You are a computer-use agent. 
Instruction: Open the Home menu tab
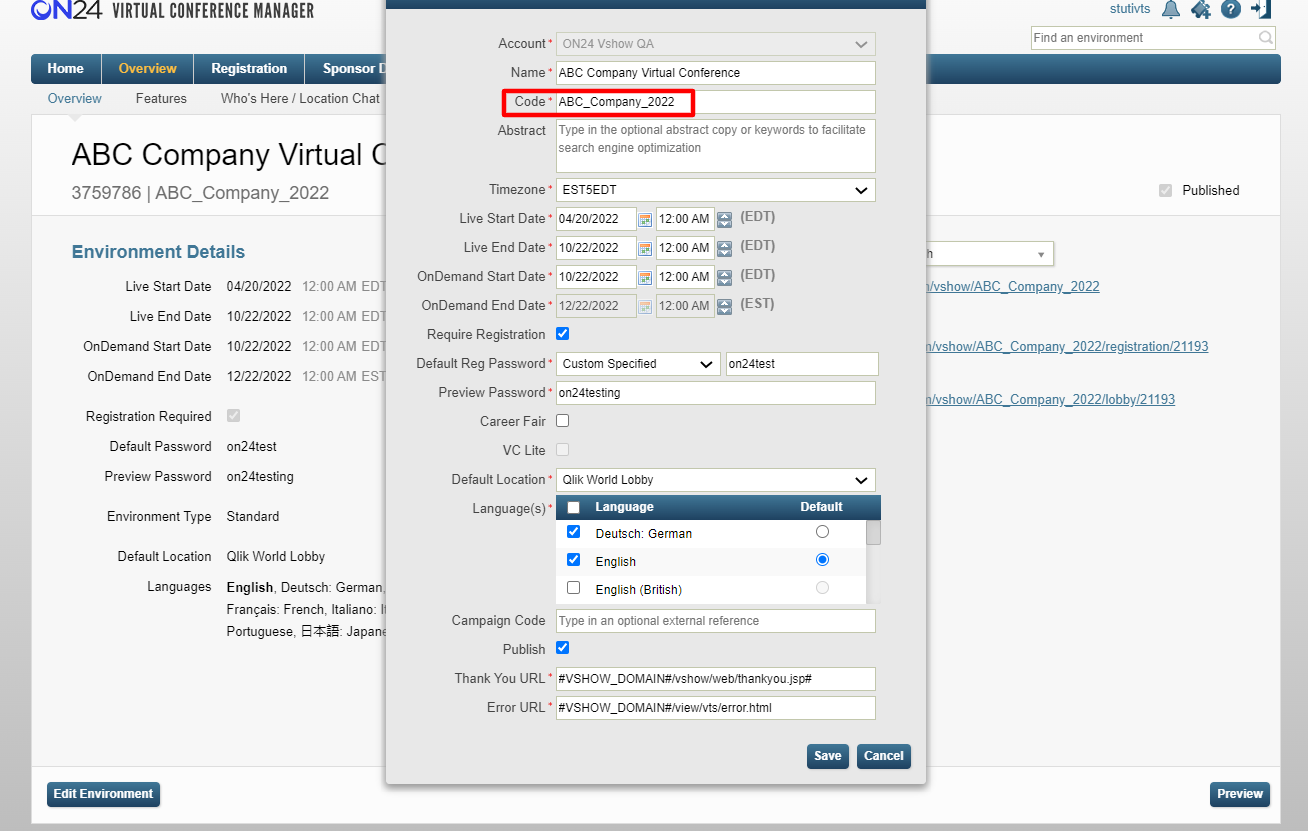pyautogui.click(x=65, y=69)
